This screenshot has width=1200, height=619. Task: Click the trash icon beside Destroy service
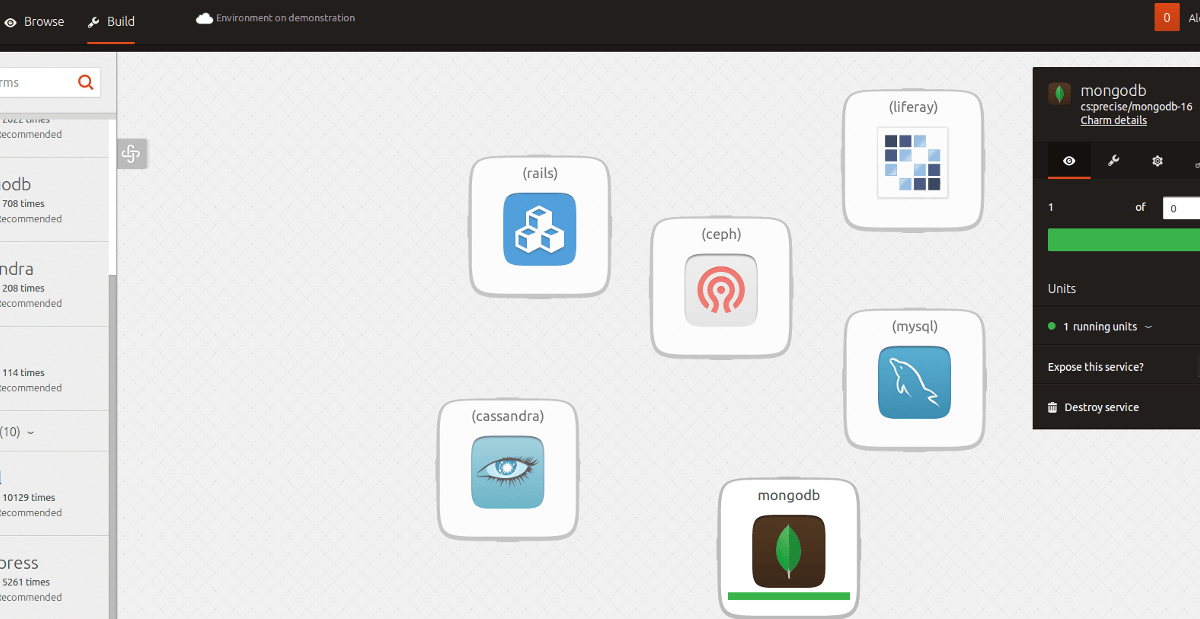pos(1052,407)
